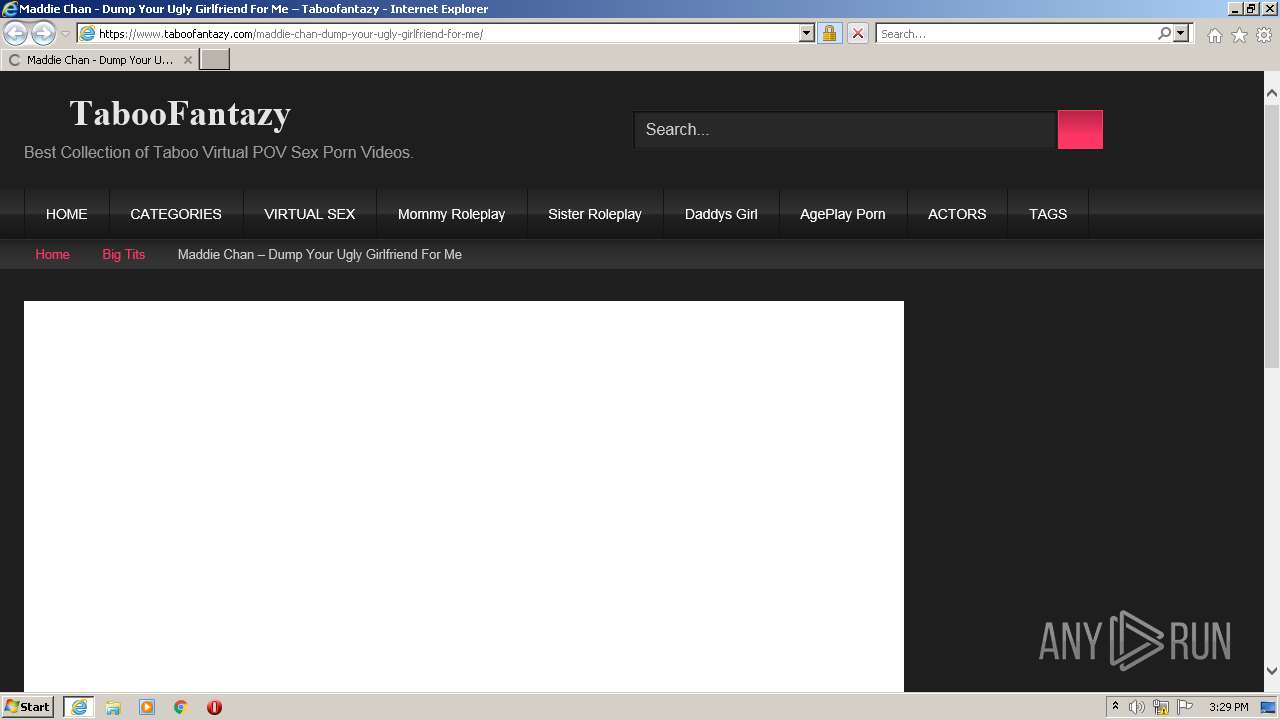Click the browser Back arrow button
The height and width of the screenshot is (720, 1280).
coord(16,34)
